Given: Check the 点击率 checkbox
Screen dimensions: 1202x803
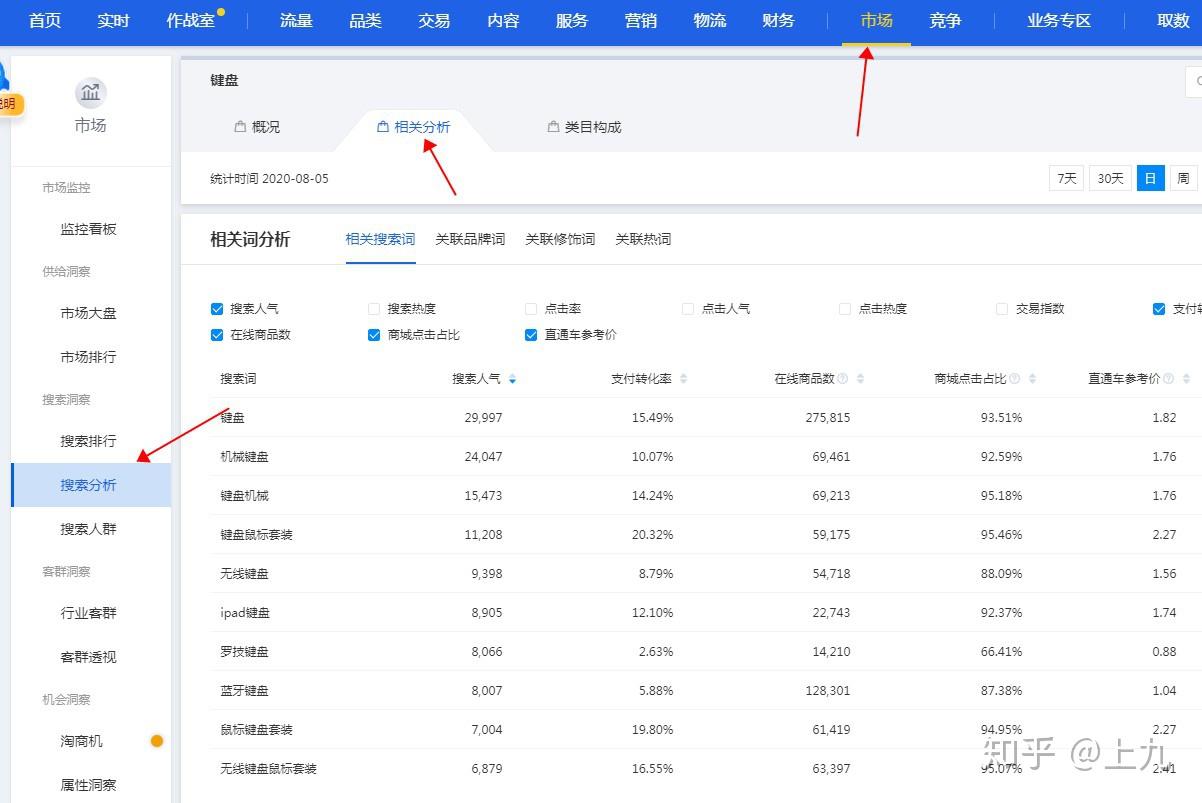Looking at the screenshot, I should [x=531, y=309].
